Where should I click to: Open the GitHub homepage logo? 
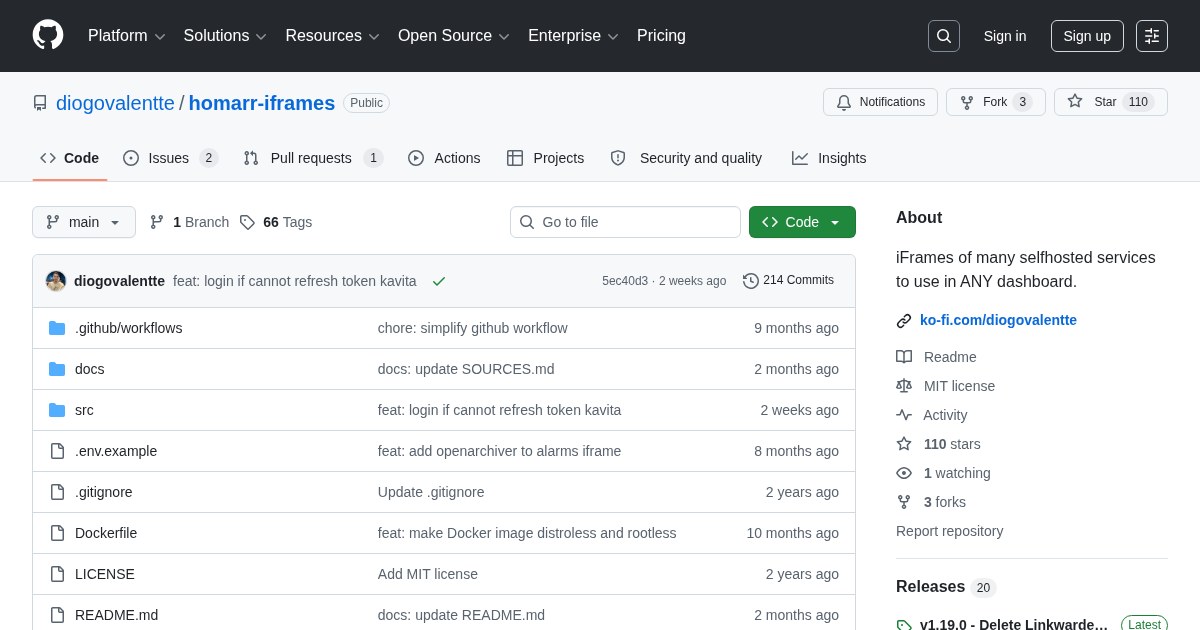(x=48, y=35)
